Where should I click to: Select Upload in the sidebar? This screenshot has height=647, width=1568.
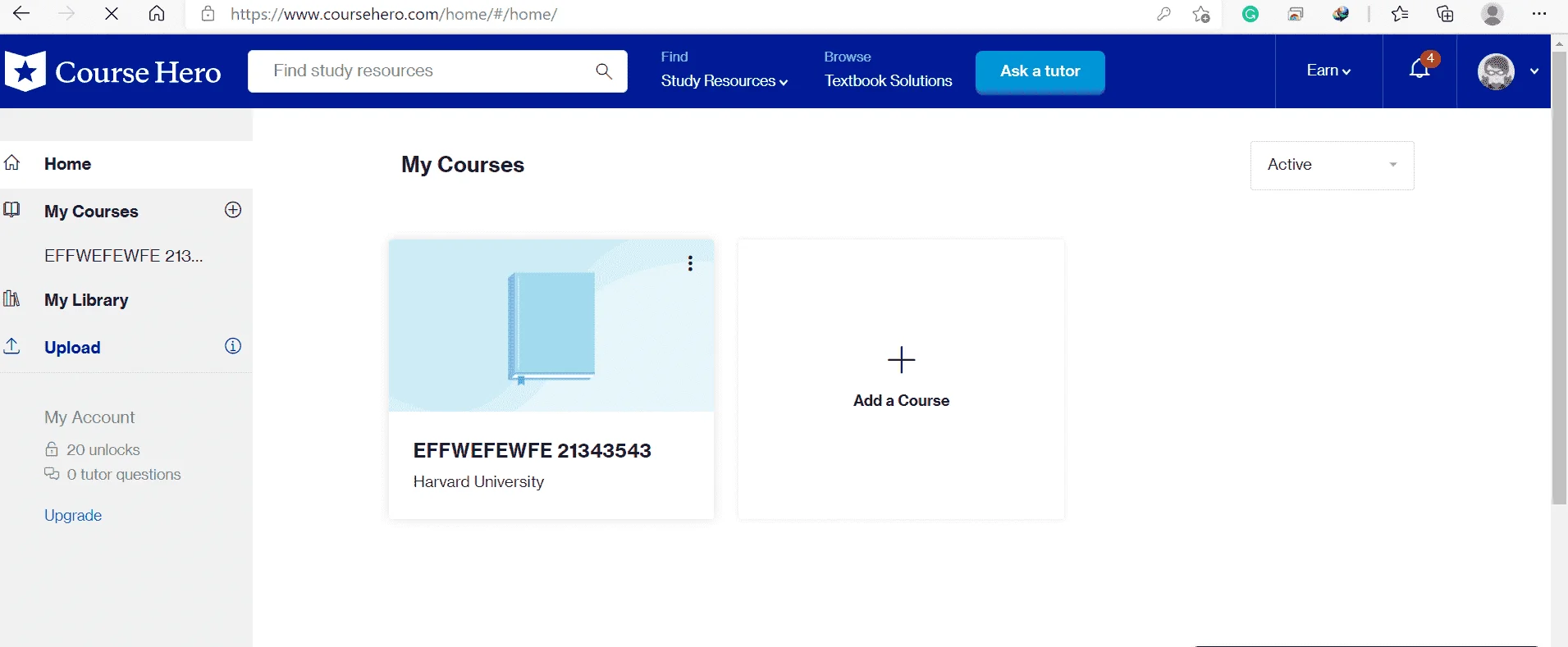point(72,348)
